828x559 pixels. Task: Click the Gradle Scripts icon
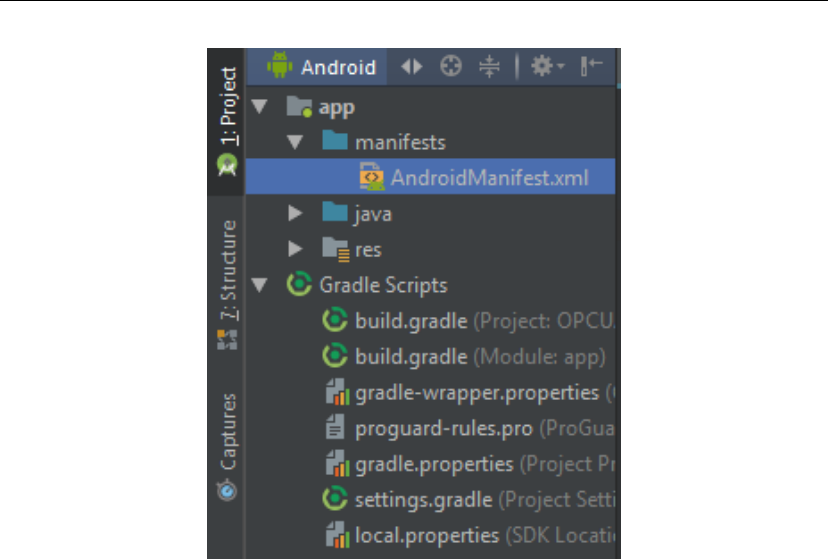(x=299, y=284)
